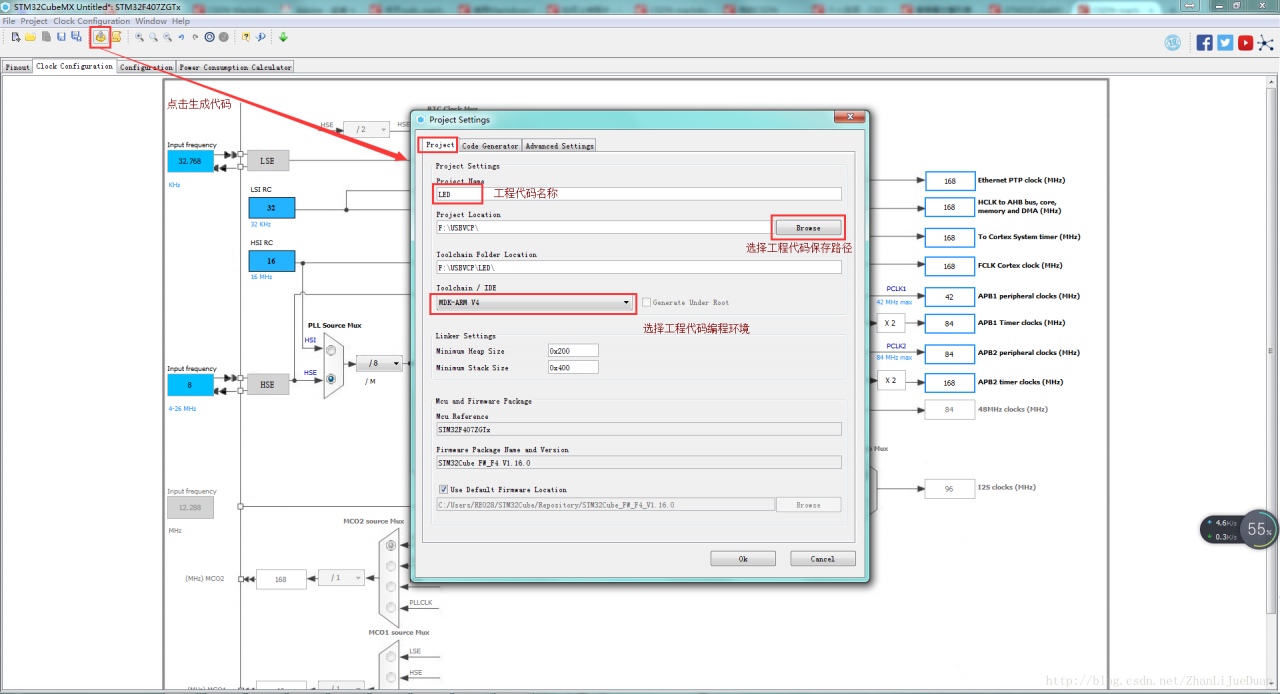Click the Project Name input field
Image resolution: width=1280 pixels, height=694 pixels.
tap(638, 194)
